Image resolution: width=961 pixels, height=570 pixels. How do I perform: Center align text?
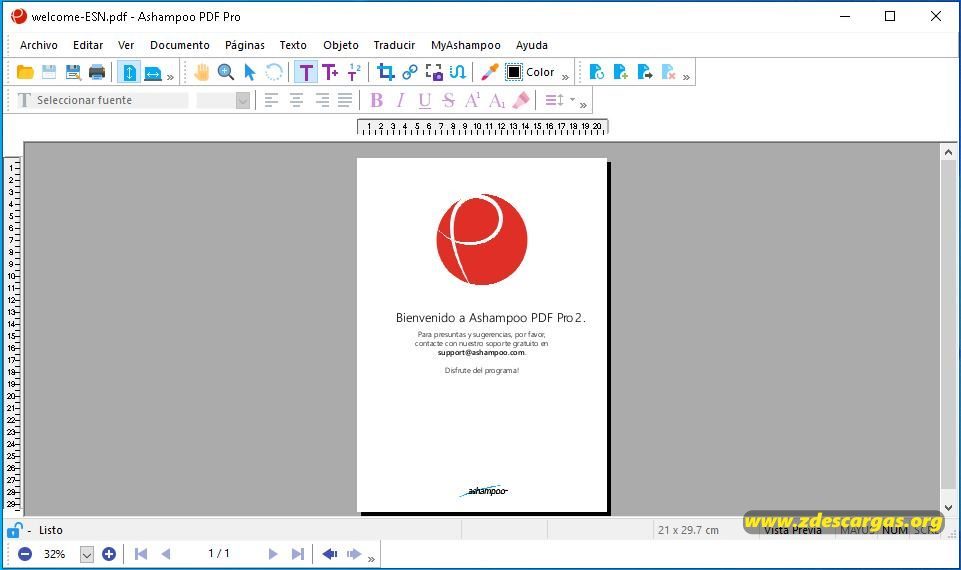[x=296, y=100]
